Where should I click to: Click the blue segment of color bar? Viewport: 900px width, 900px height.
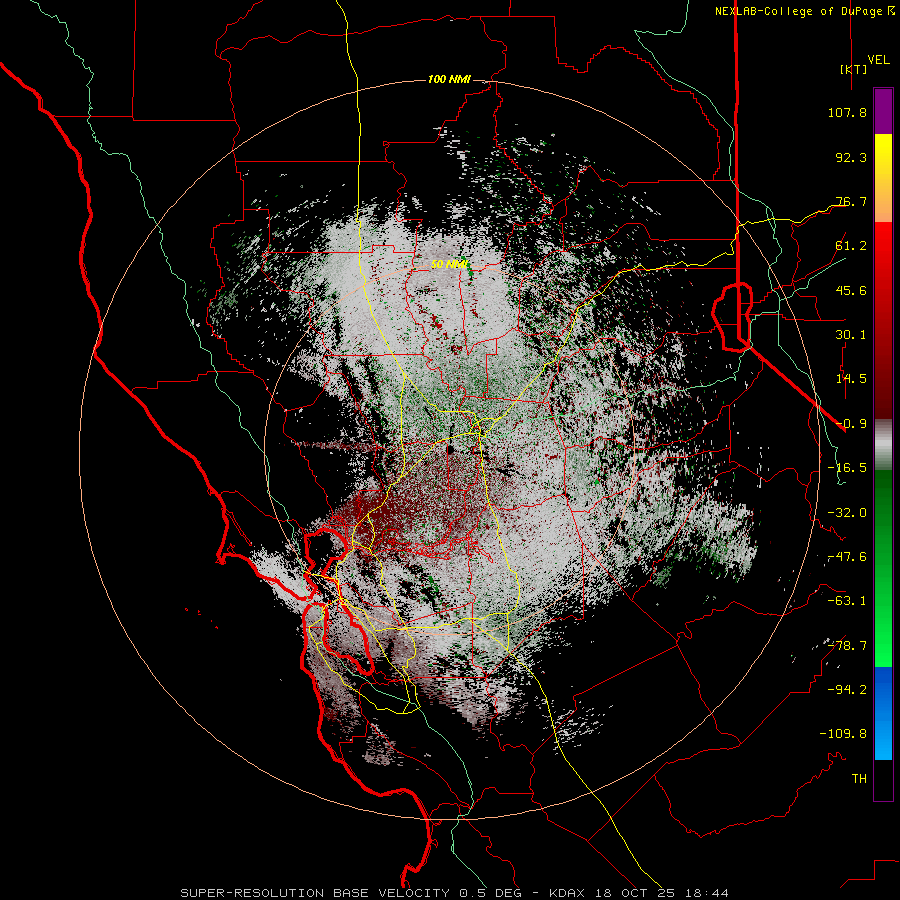point(883,713)
